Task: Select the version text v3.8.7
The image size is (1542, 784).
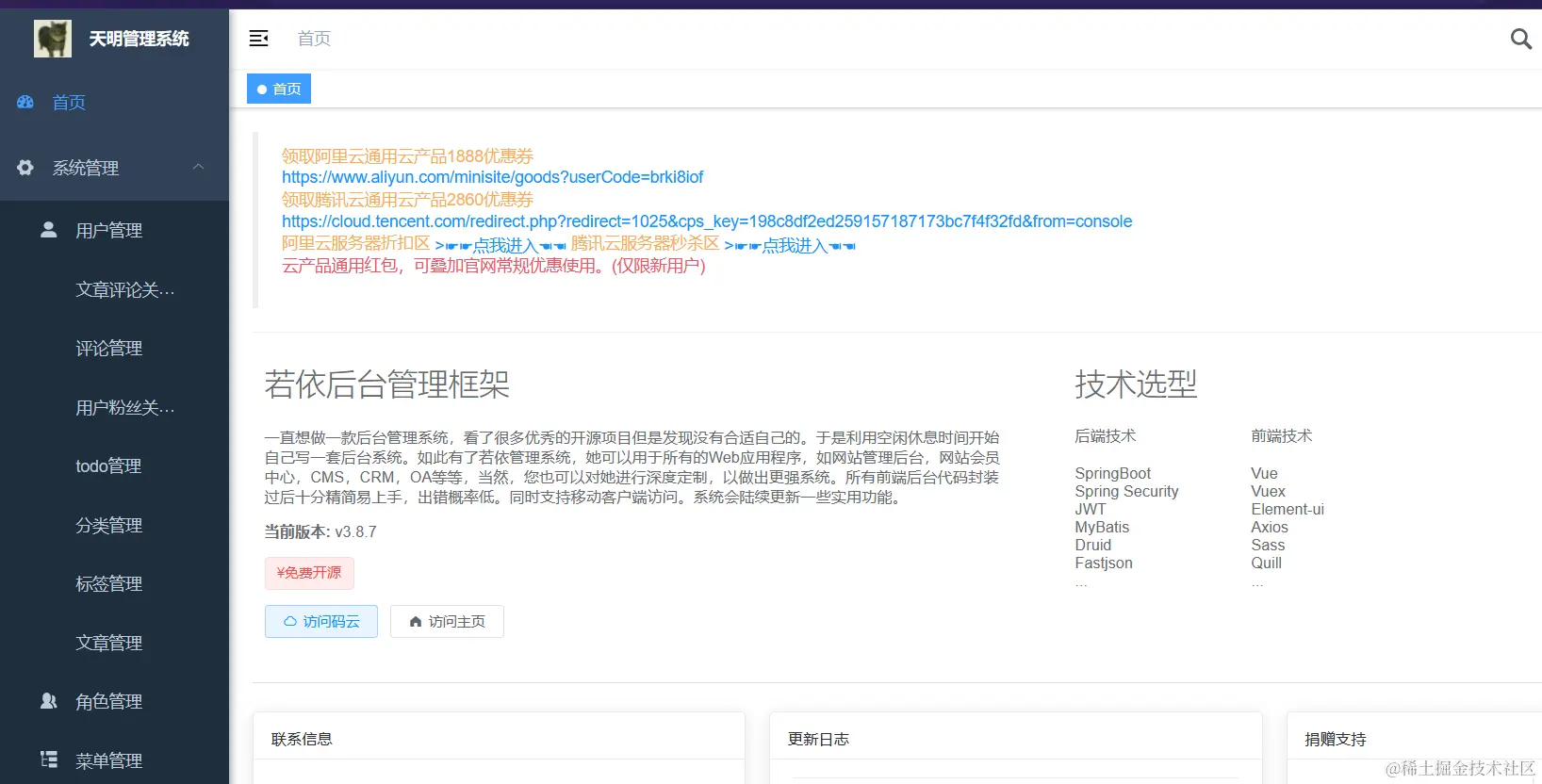Action: click(x=356, y=531)
